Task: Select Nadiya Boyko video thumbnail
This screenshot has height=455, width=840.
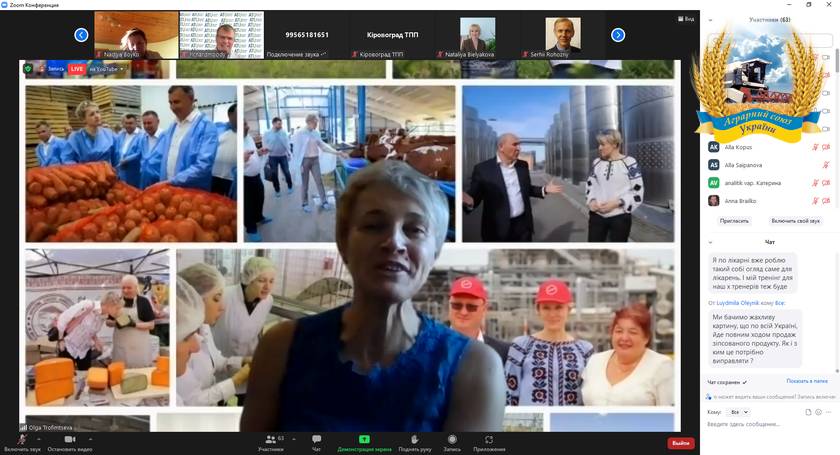Action: [136, 35]
